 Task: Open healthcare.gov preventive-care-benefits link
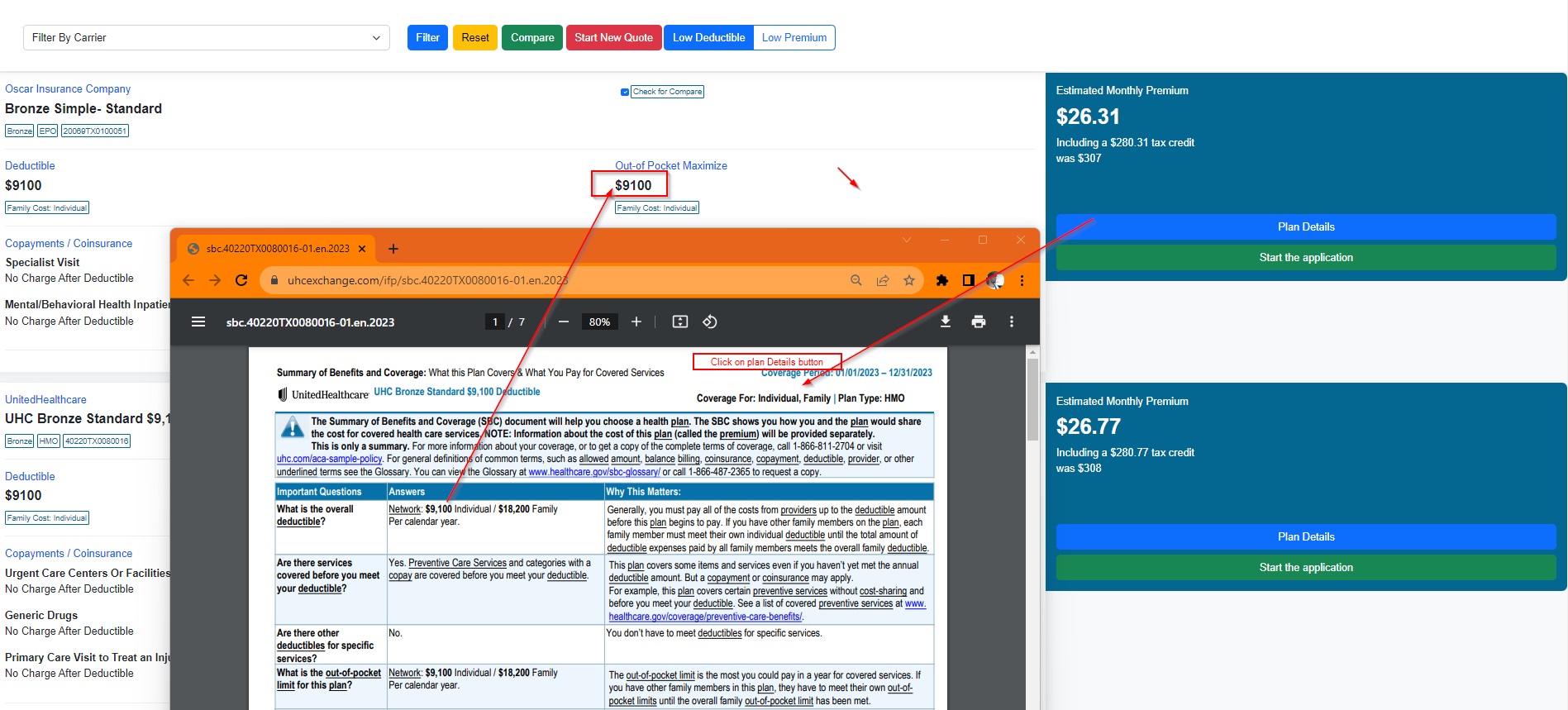click(x=706, y=616)
